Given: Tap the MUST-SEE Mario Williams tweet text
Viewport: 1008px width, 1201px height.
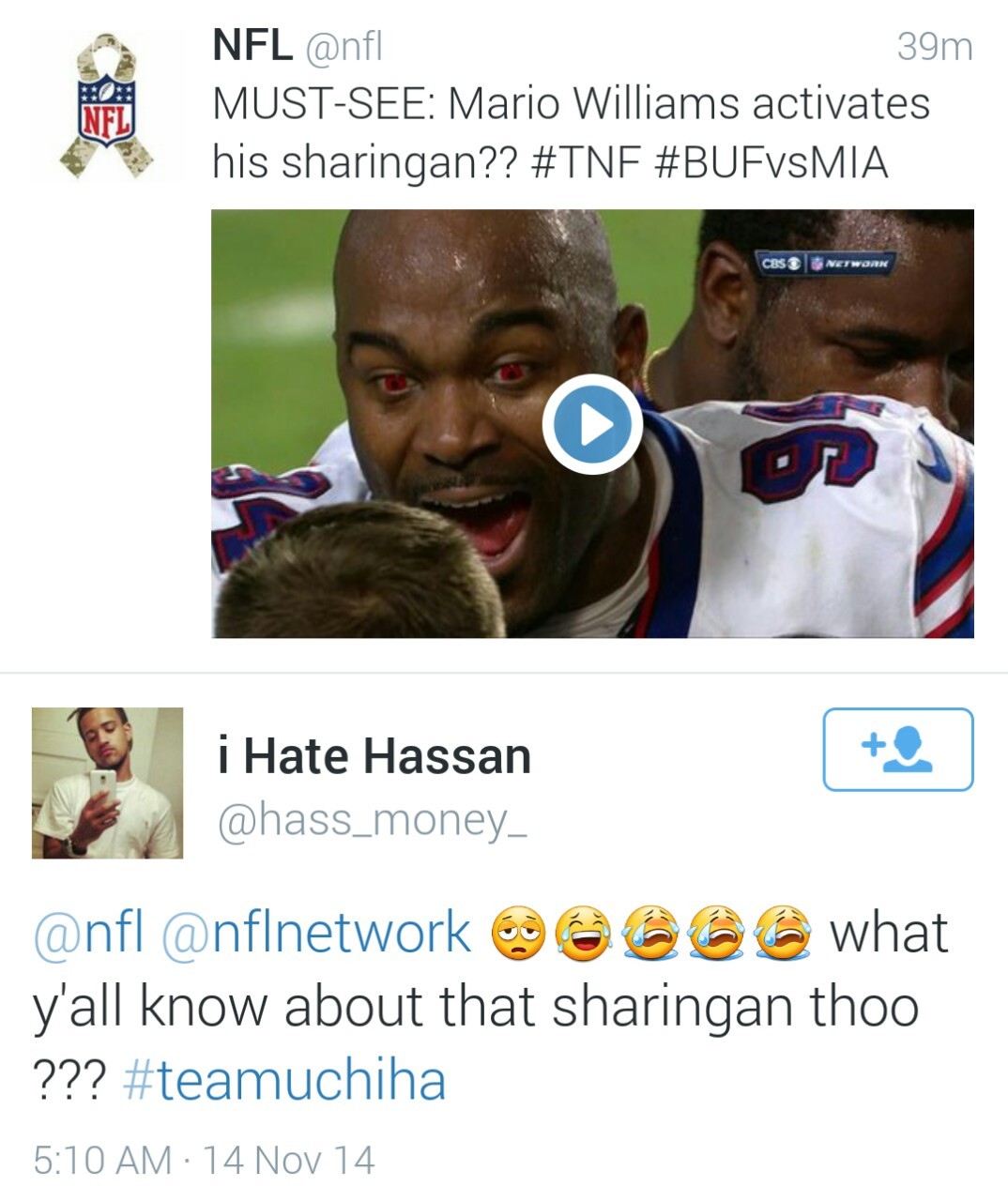Looking at the screenshot, I should point(571,132).
